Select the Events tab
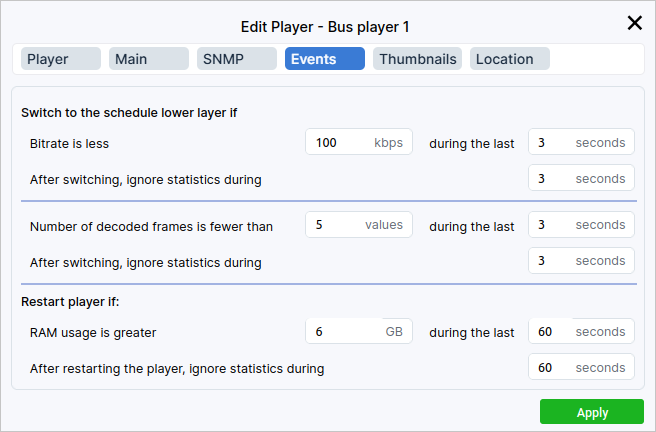656x432 pixels. (x=324, y=59)
